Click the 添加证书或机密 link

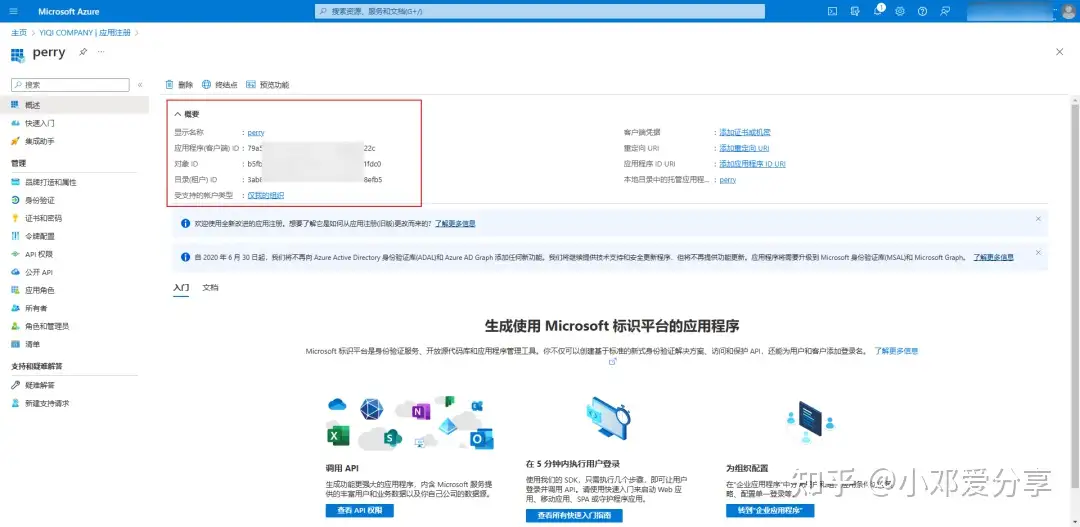tap(745, 132)
